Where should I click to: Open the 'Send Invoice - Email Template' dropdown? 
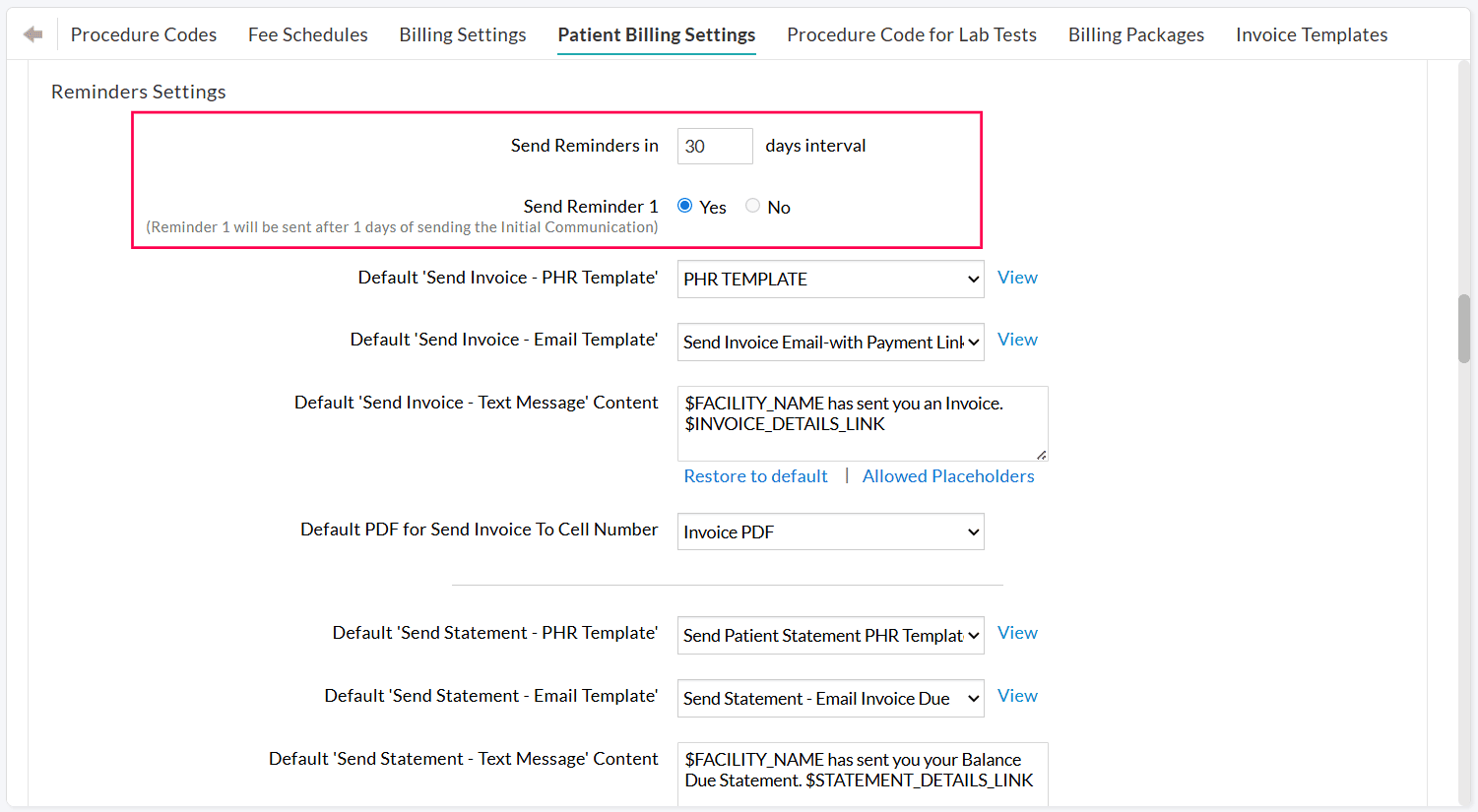coord(830,342)
